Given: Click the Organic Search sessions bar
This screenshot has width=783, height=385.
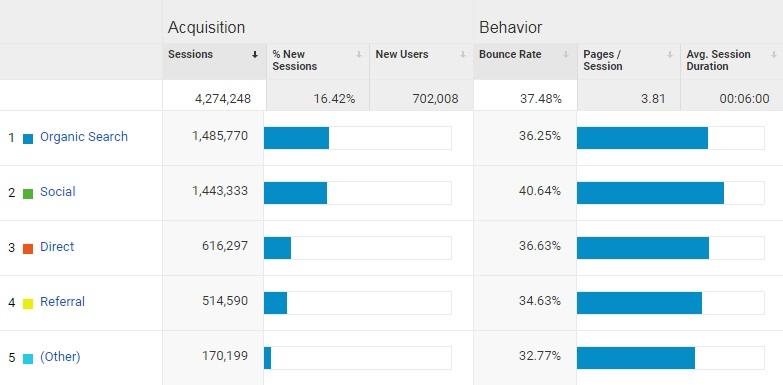Looking at the screenshot, I should tap(297, 138).
